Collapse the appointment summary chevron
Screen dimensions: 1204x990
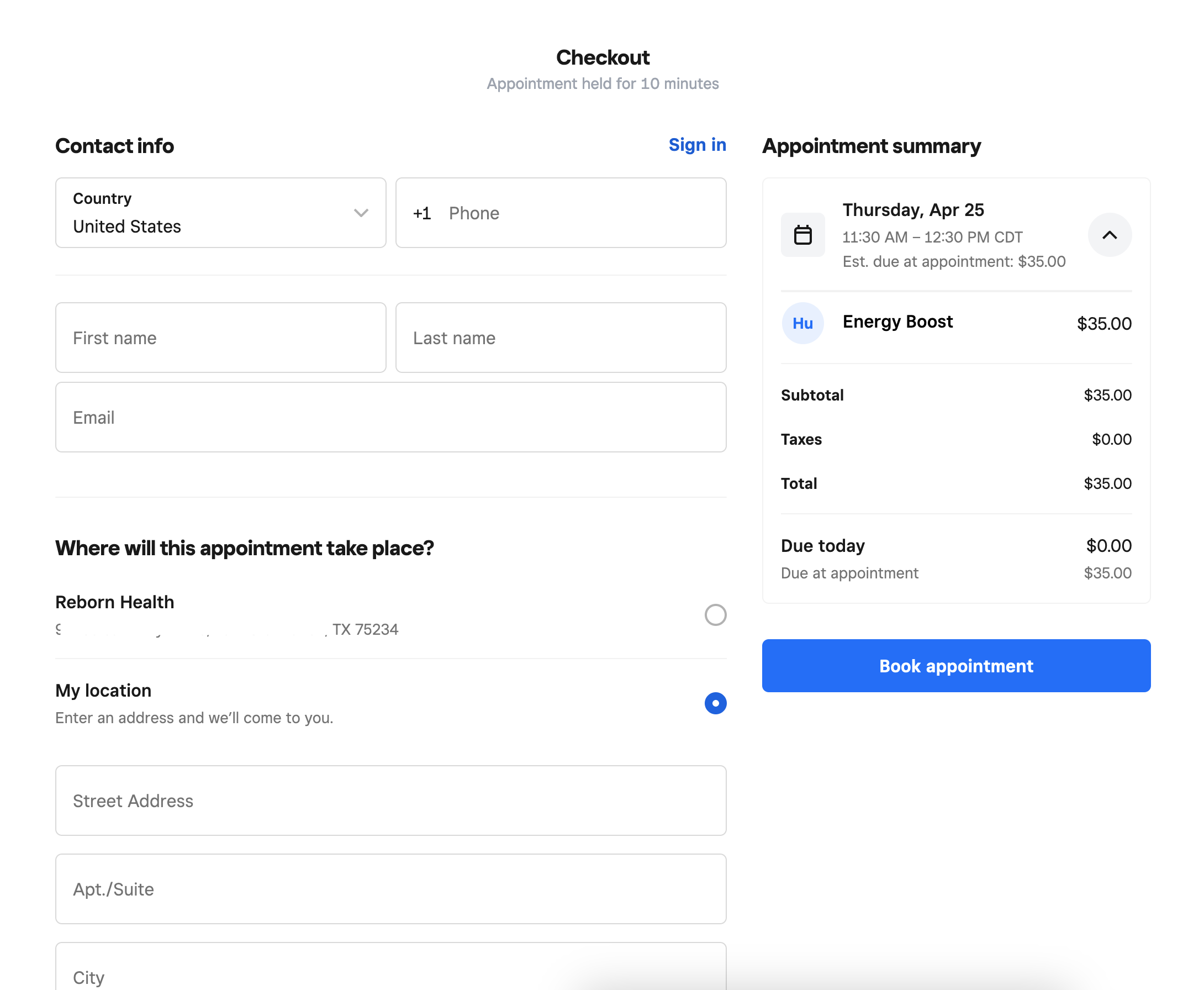[1109, 235]
